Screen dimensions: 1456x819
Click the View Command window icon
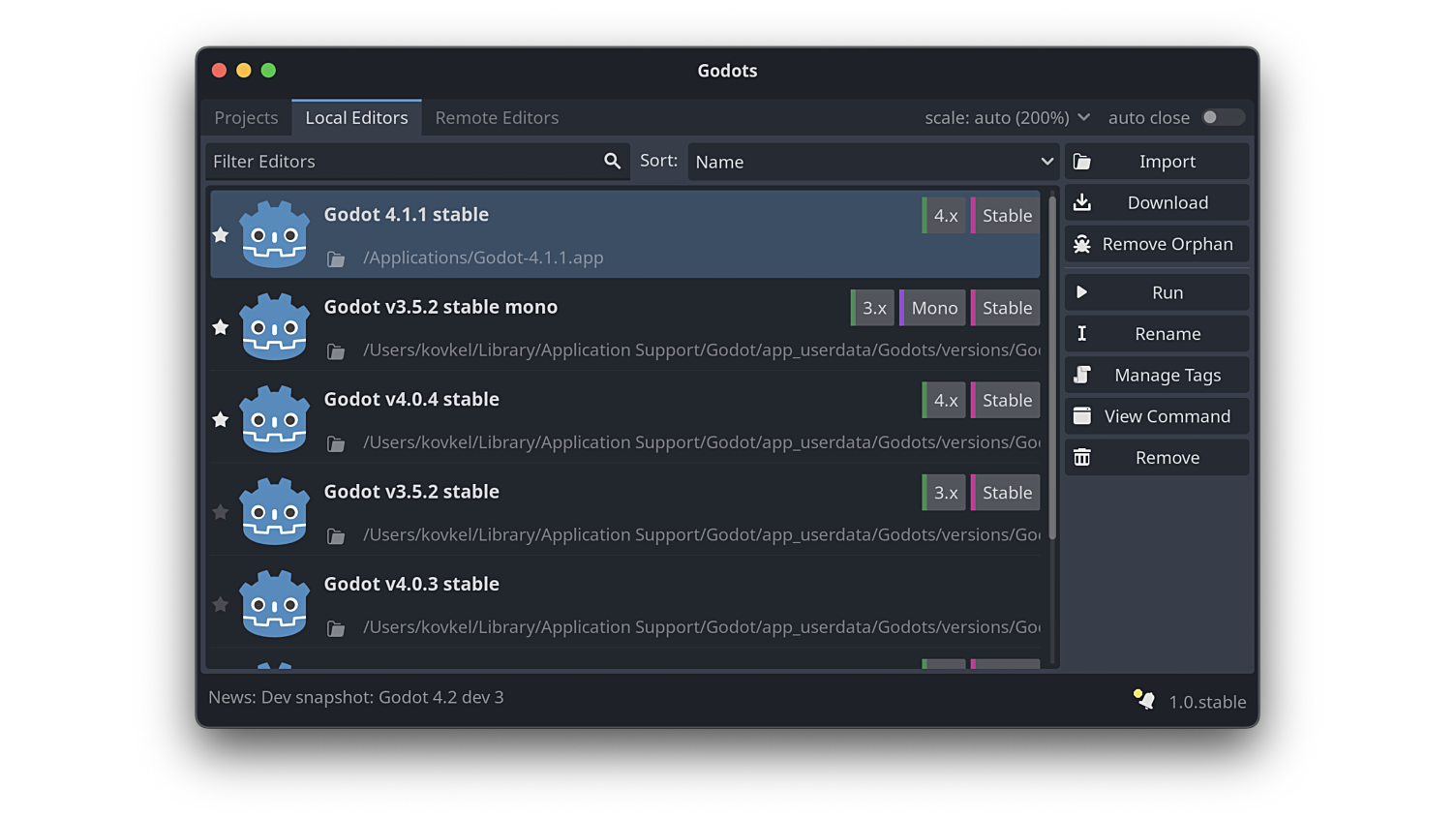click(x=1082, y=416)
